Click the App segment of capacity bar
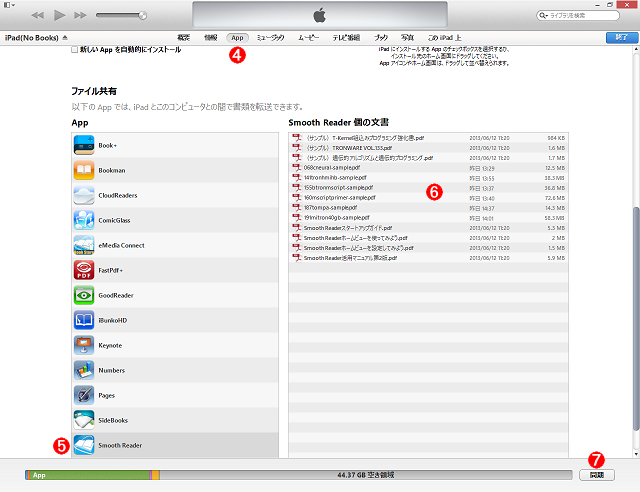 pyautogui.click(x=90, y=475)
